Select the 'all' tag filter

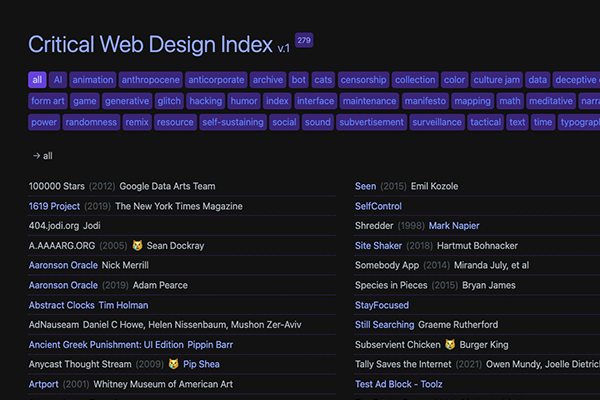coord(37,80)
